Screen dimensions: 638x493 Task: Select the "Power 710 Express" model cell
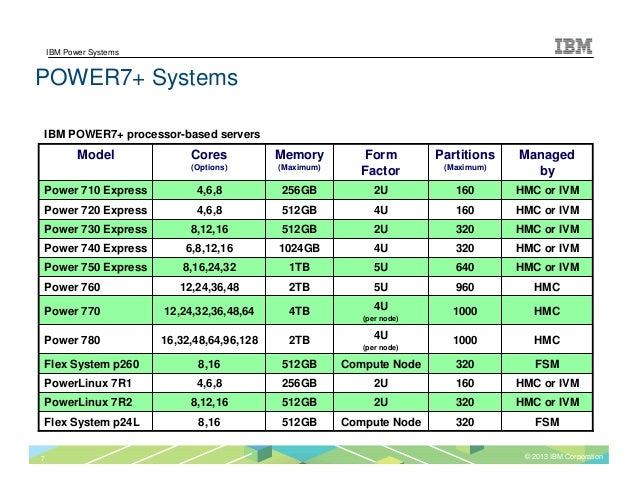pos(96,190)
